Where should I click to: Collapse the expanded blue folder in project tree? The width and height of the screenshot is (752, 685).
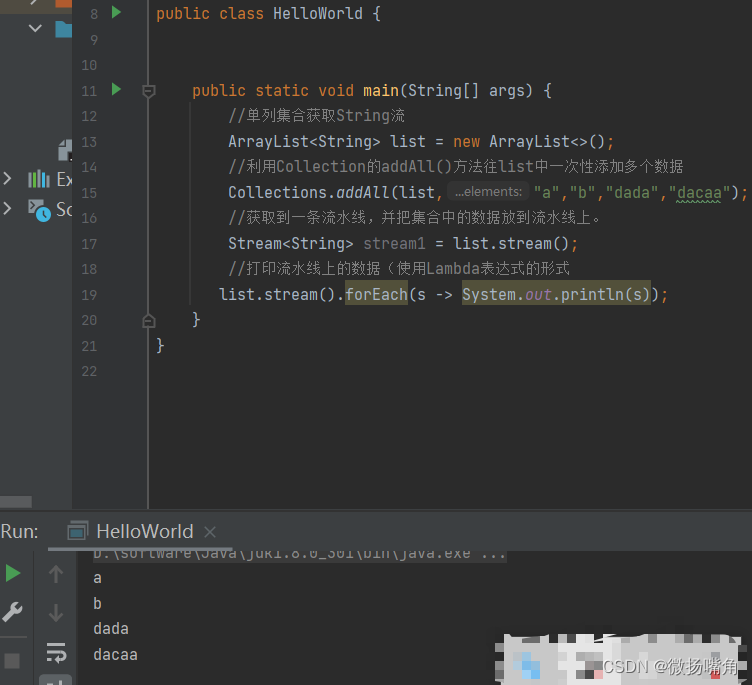click(x=36, y=28)
